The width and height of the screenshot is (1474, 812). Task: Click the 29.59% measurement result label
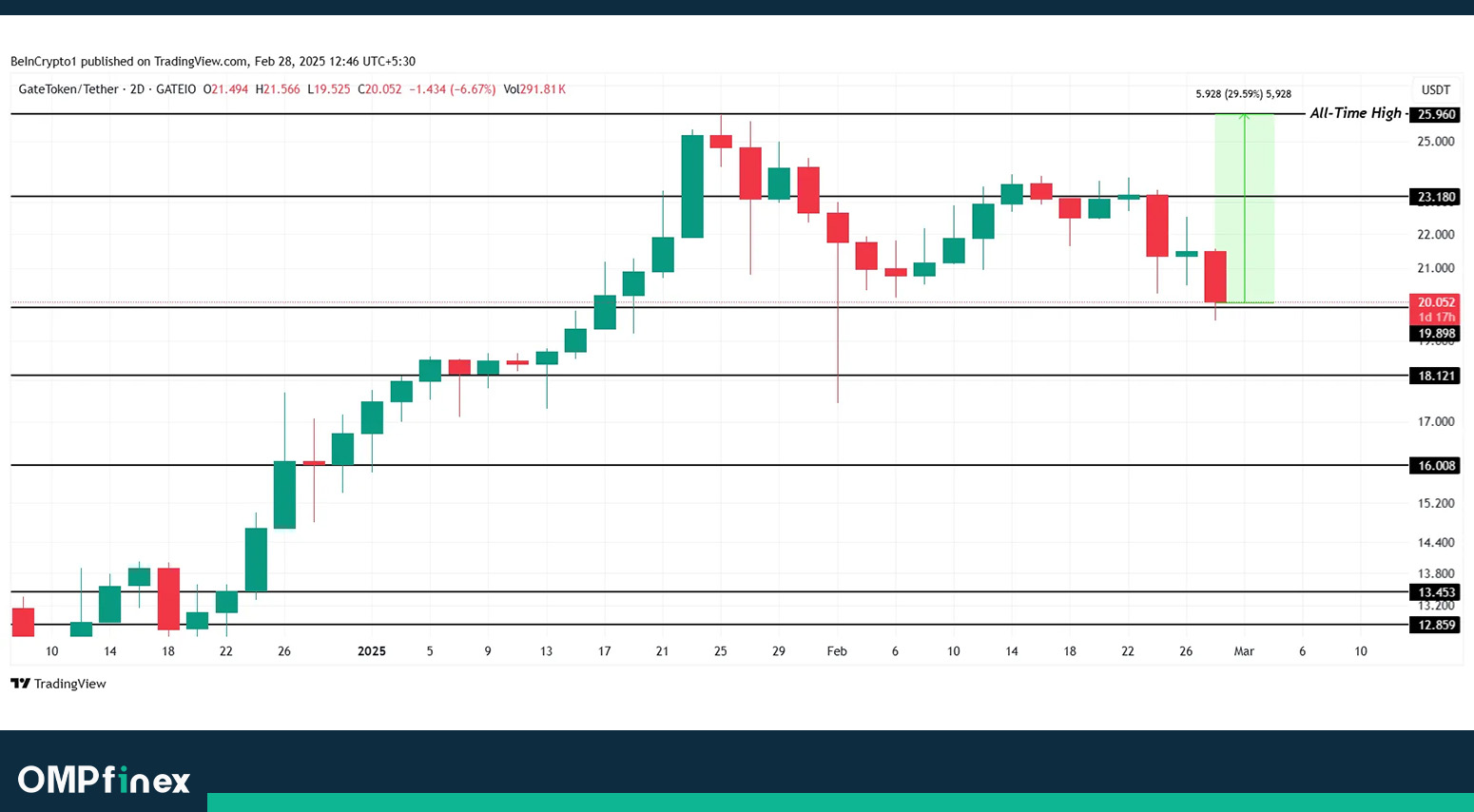[x=1243, y=94]
